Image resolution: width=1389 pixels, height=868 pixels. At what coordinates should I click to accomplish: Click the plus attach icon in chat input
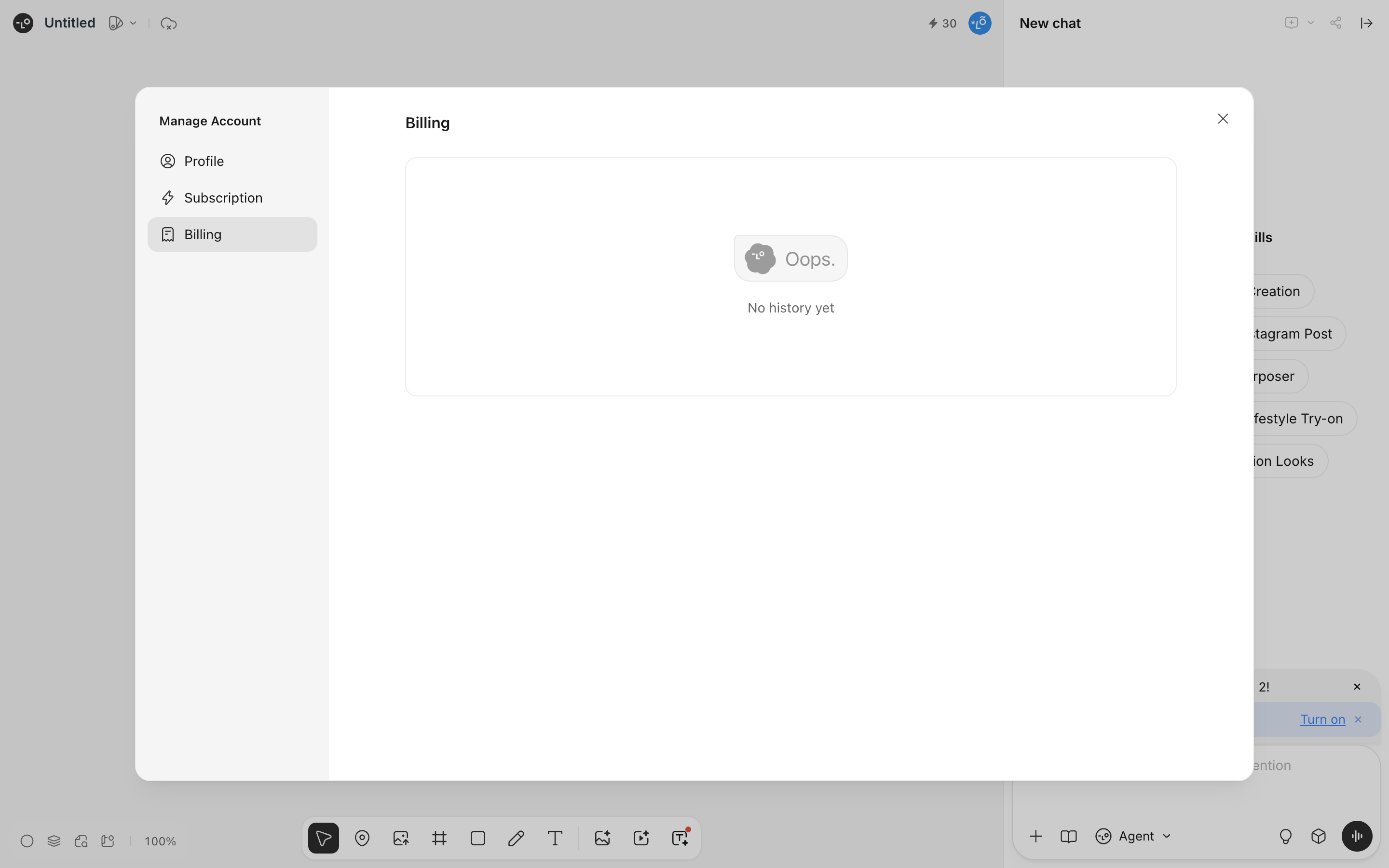(x=1035, y=837)
